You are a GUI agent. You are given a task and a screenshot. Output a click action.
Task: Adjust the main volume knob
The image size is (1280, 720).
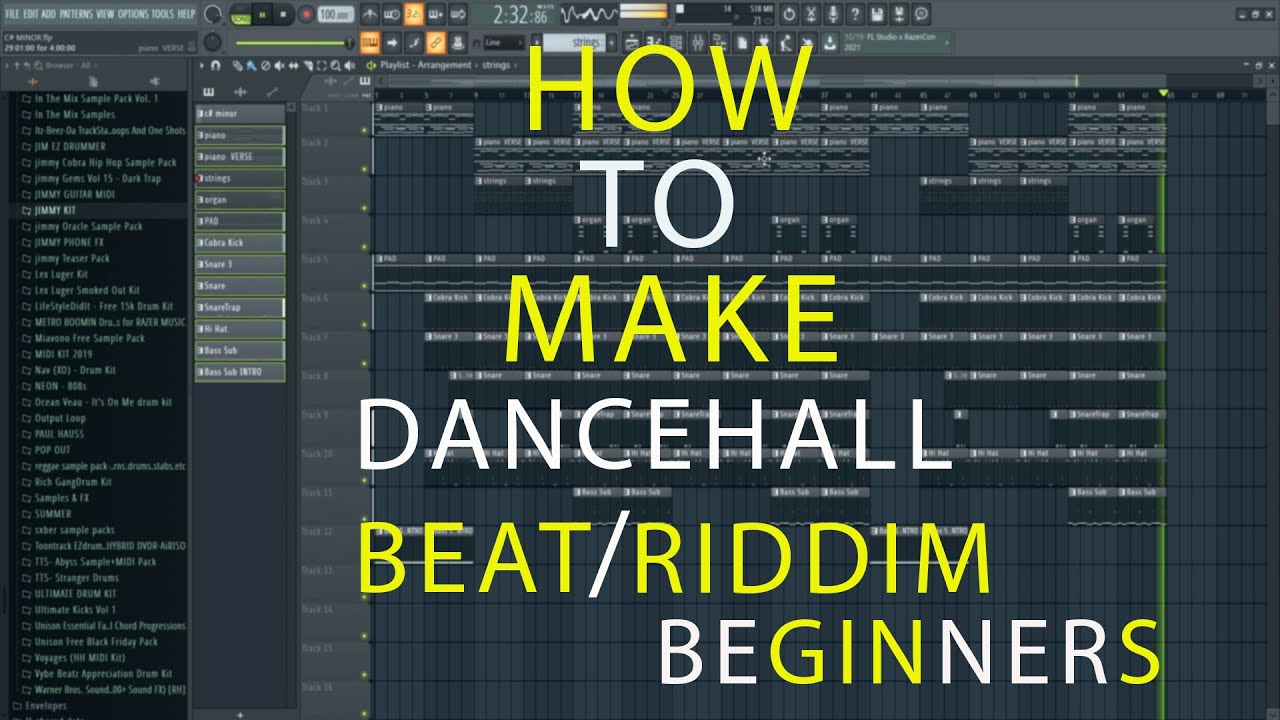tap(213, 15)
